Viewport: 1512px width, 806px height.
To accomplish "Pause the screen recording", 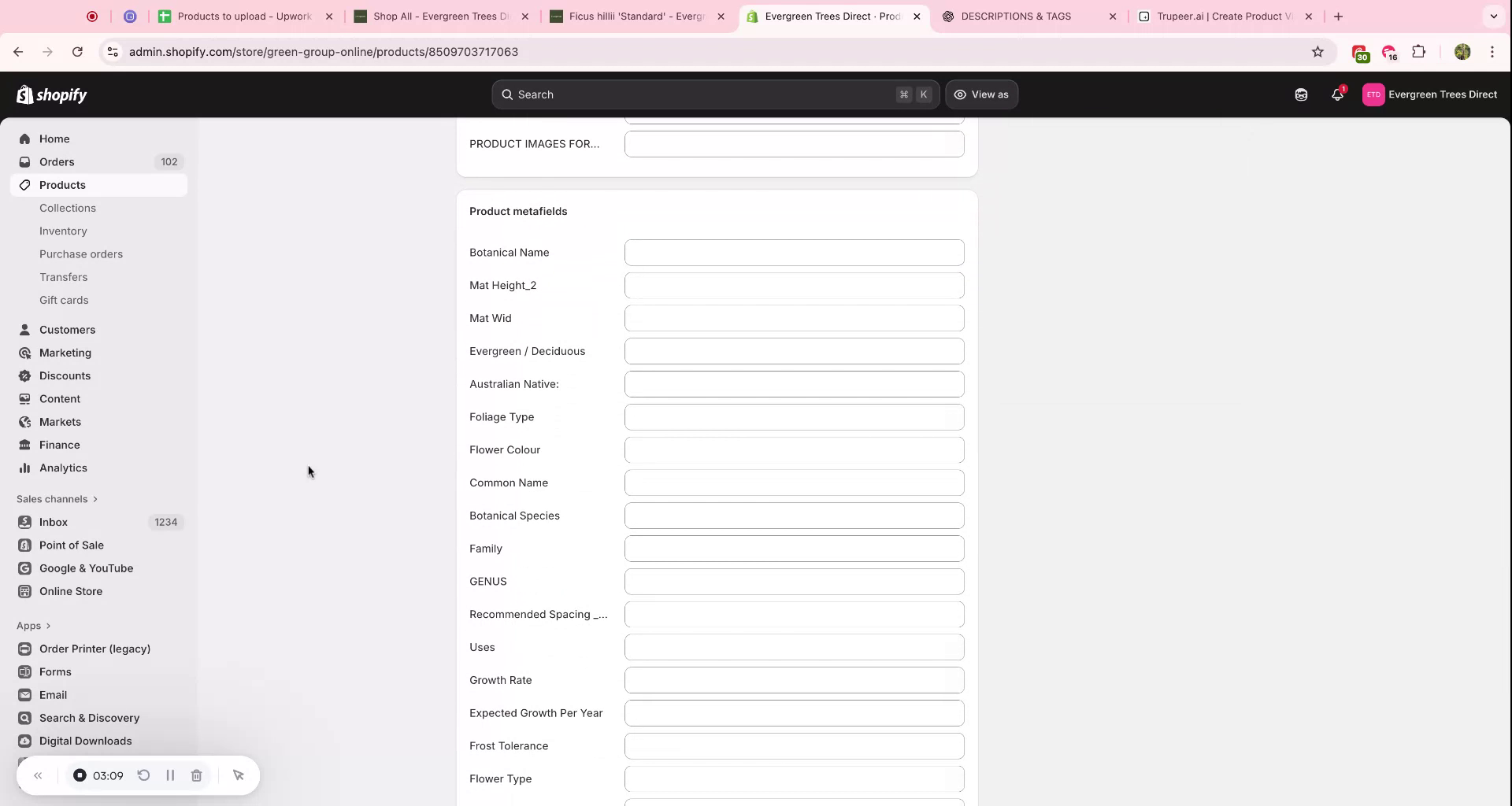I will [x=170, y=775].
